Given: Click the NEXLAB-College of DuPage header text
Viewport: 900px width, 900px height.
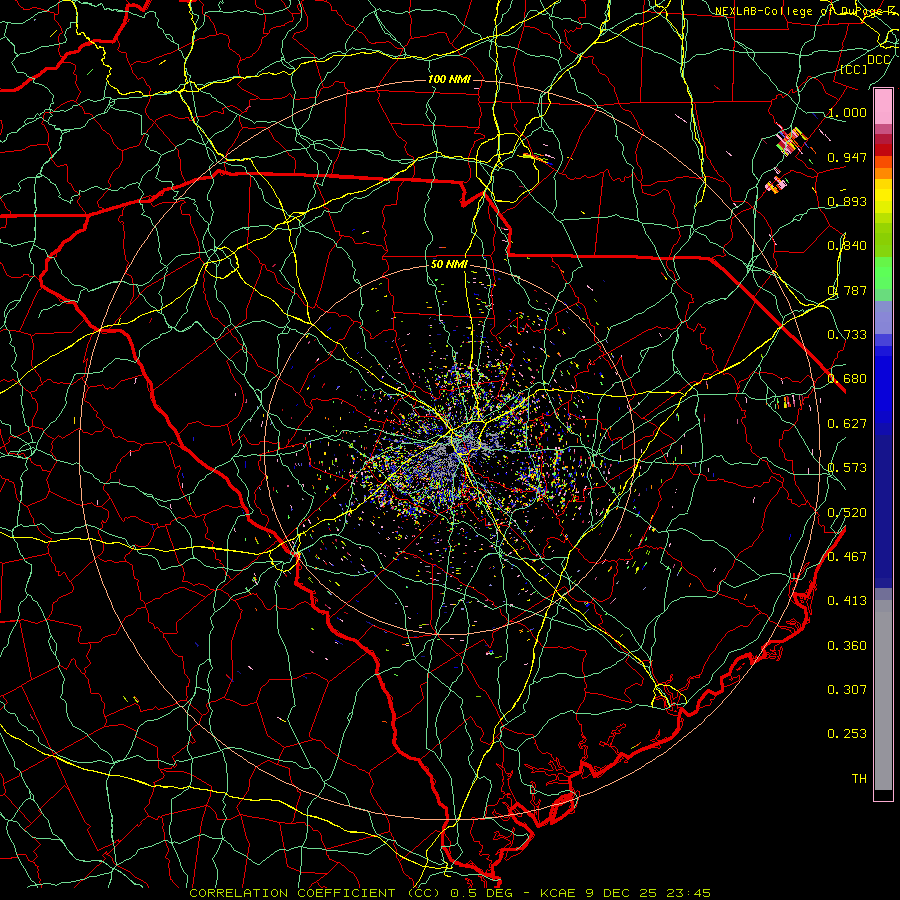Looking at the screenshot, I should pos(807,11).
